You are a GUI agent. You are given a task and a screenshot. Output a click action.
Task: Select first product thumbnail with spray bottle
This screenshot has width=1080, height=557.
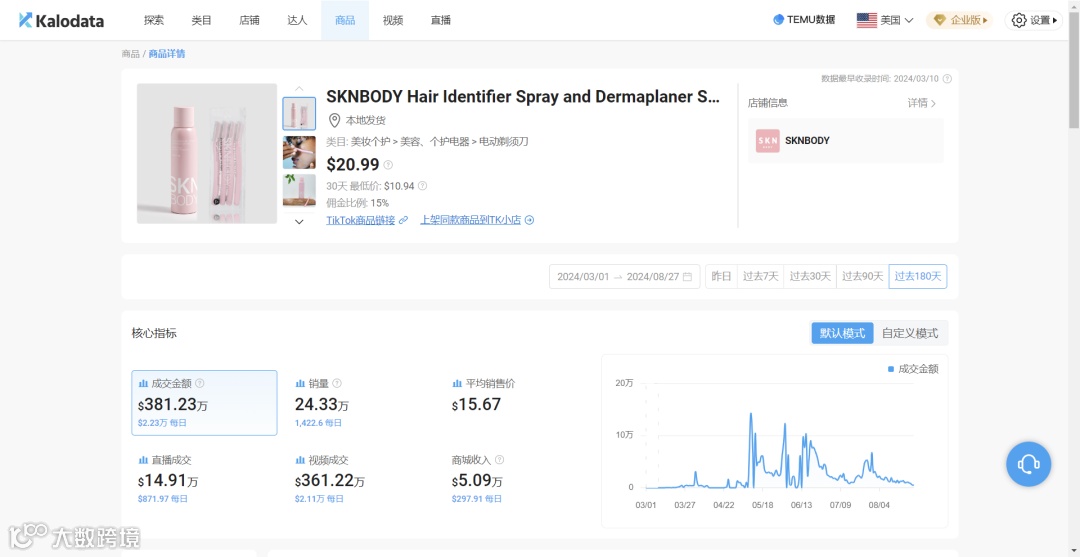coord(300,114)
